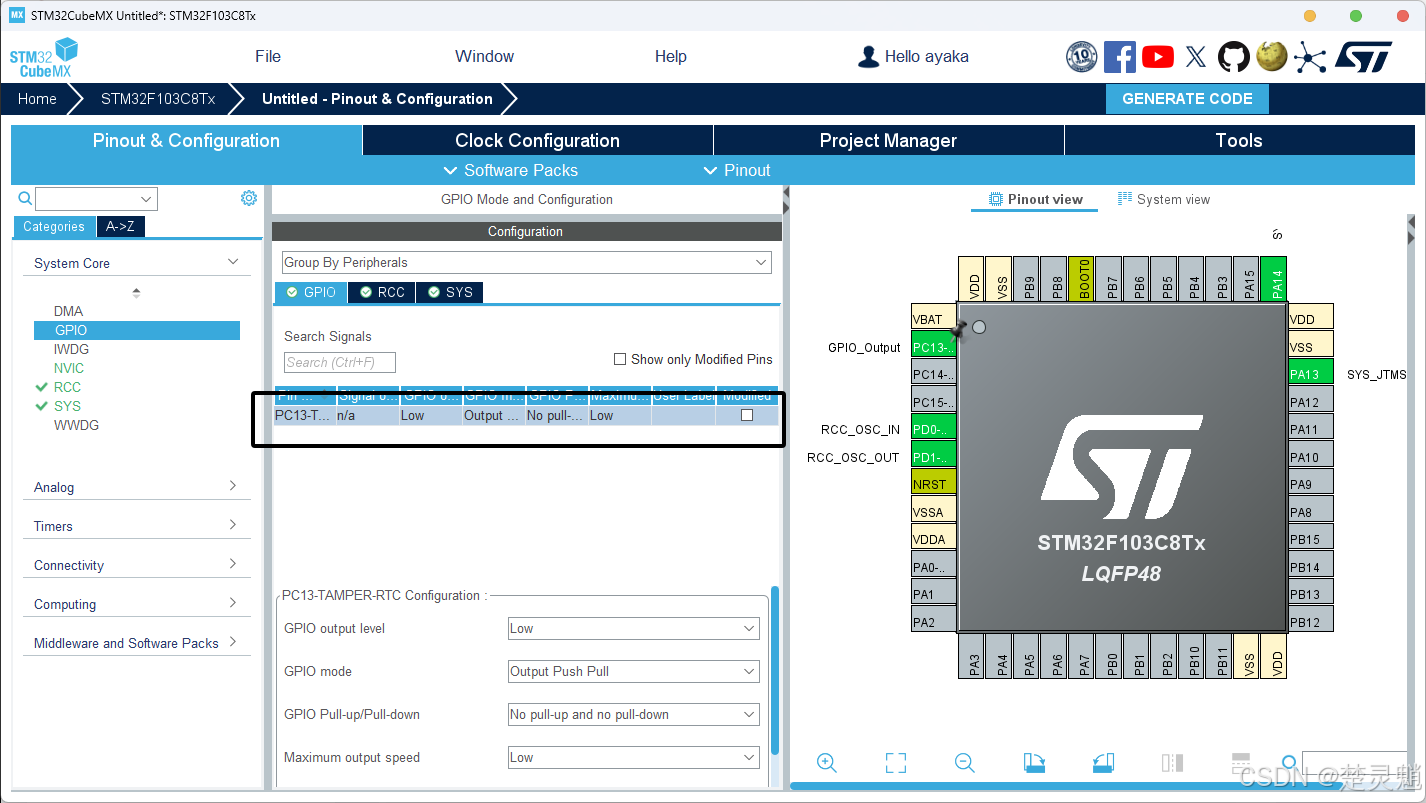Viewport: 1426px width, 803px height.
Task: Switch to Project Manager tab
Action: [x=888, y=141]
